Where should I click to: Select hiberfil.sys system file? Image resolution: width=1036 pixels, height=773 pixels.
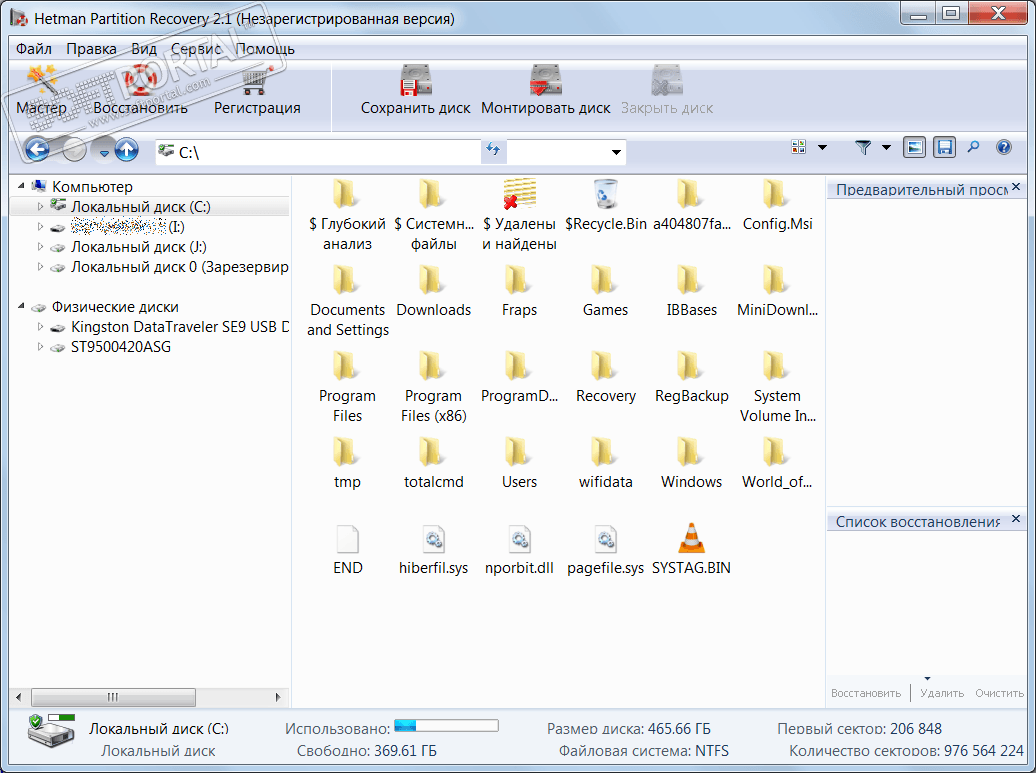pos(433,548)
